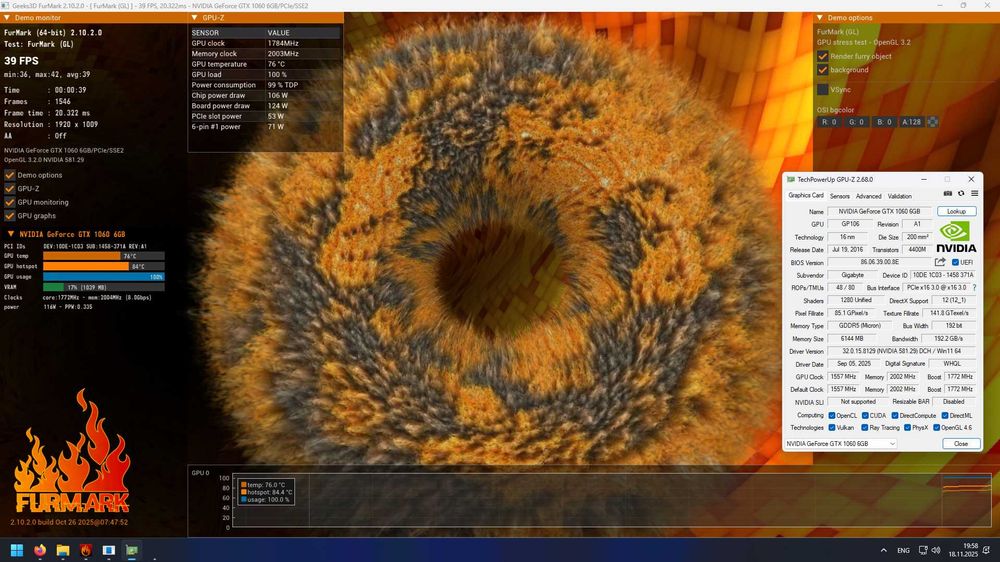The width and height of the screenshot is (1000, 562).
Task: Open the clock and date flyout
Action: coord(963,550)
